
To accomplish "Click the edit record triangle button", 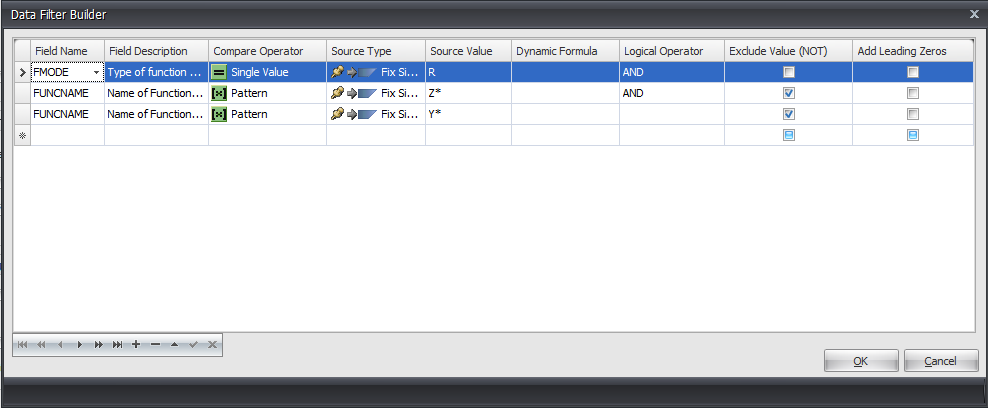I will tap(174, 345).
